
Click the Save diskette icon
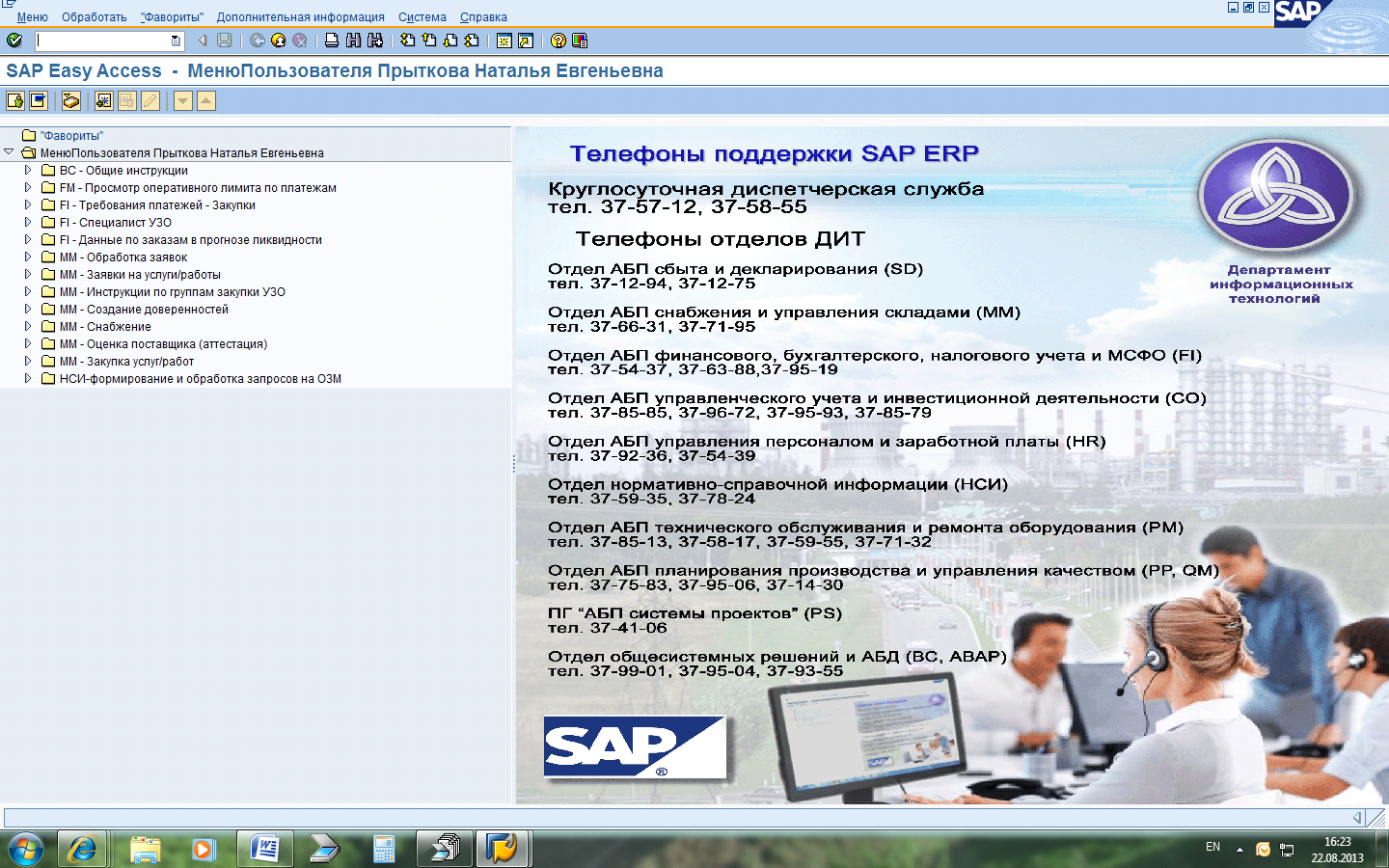coord(225,41)
